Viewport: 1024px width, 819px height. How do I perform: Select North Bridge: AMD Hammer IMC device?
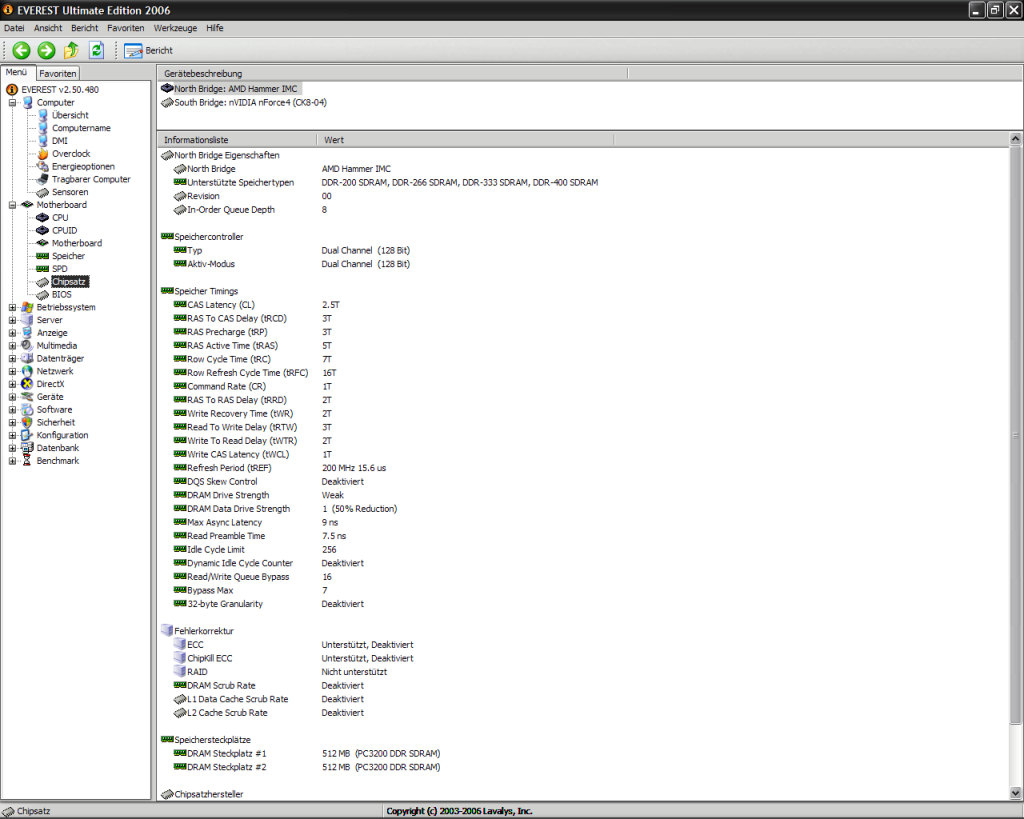point(229,89)
